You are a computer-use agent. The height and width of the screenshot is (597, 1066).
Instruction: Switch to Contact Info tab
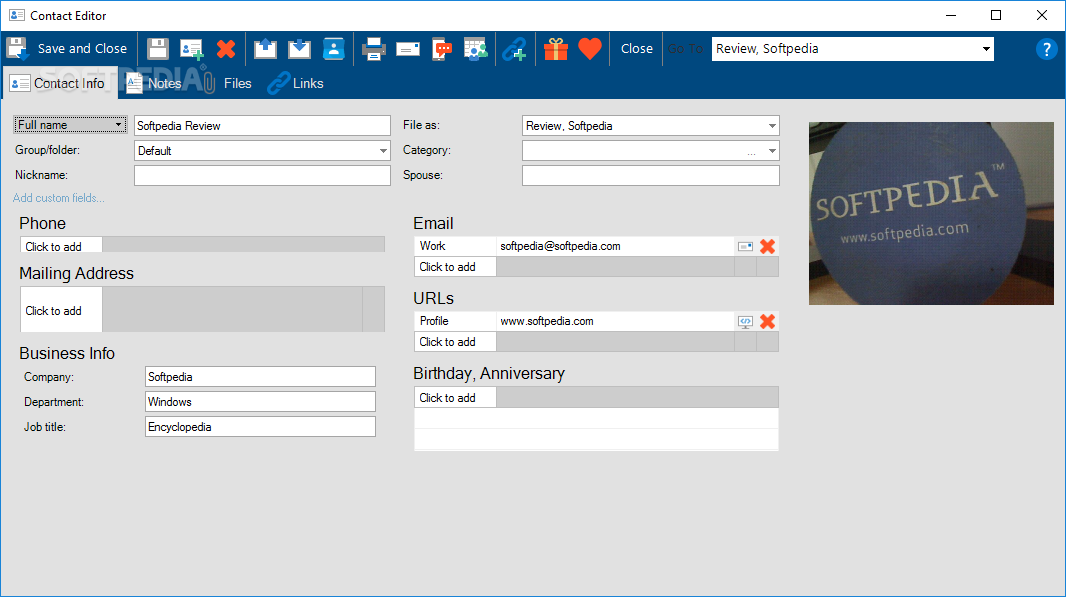click(x=58, y=83)
